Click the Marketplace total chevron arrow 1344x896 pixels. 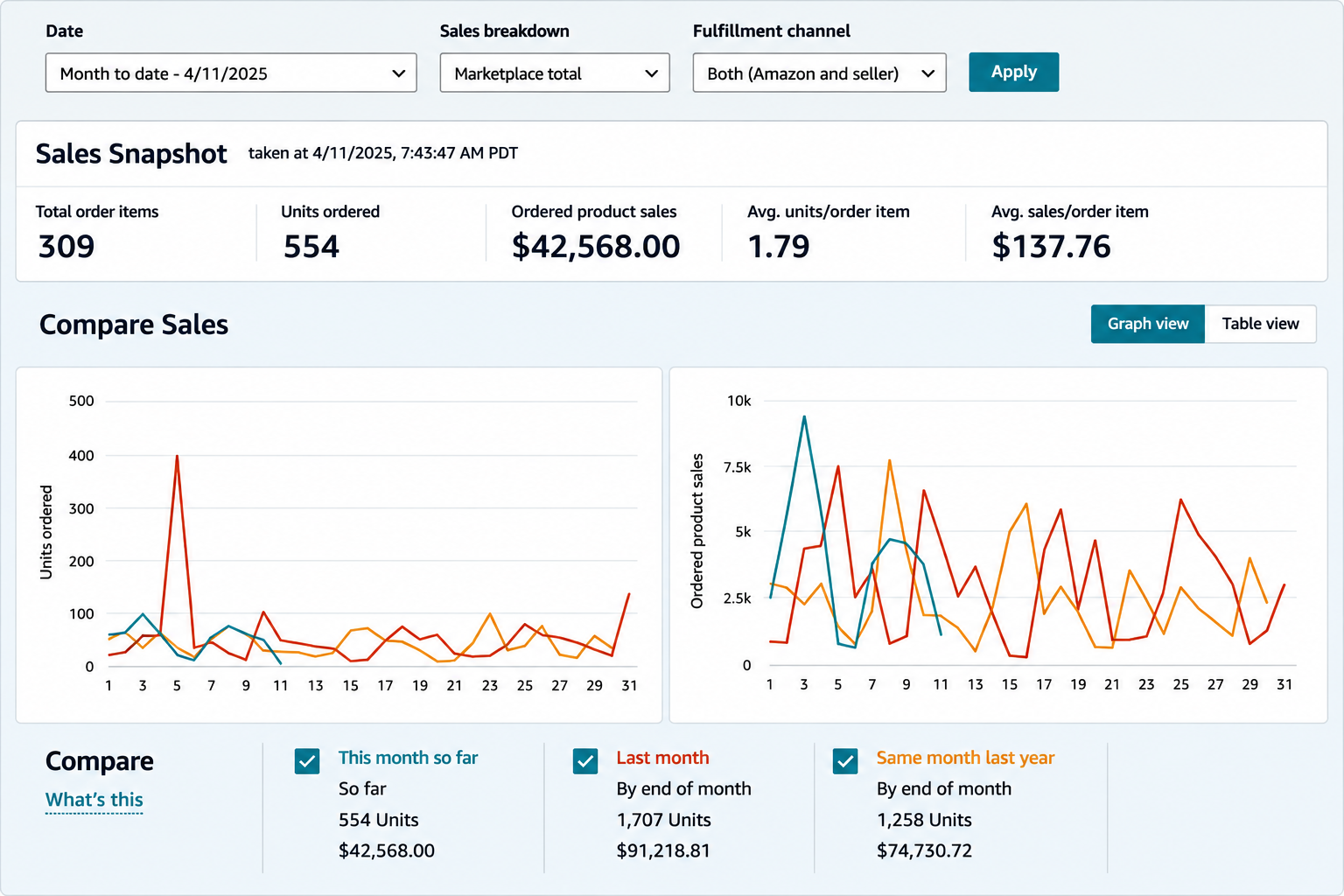pos(651,73)
